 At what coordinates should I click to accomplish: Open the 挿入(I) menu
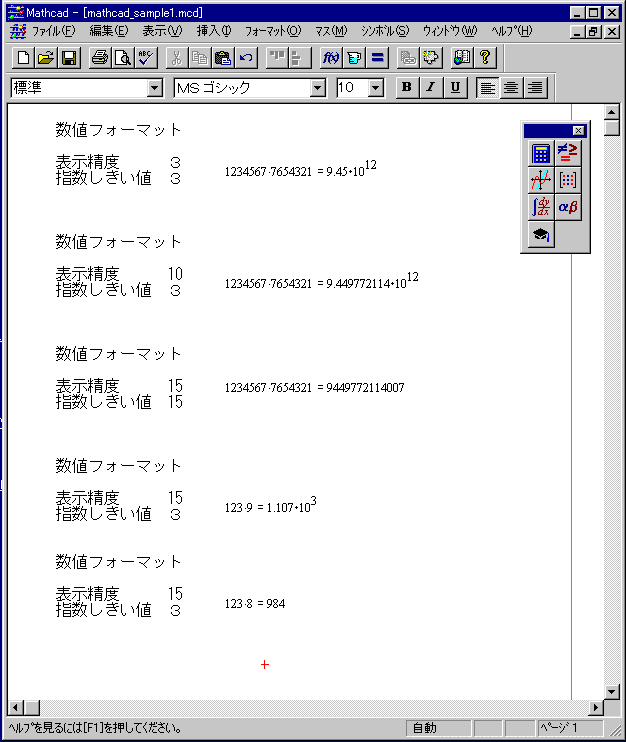[x=214, y=31]
